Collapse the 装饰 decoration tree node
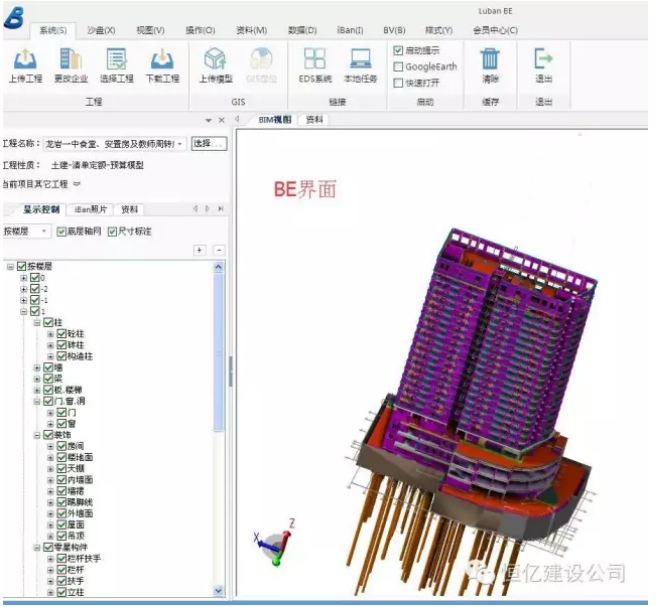Screen dimensions: 656x607 pos(37,435)
